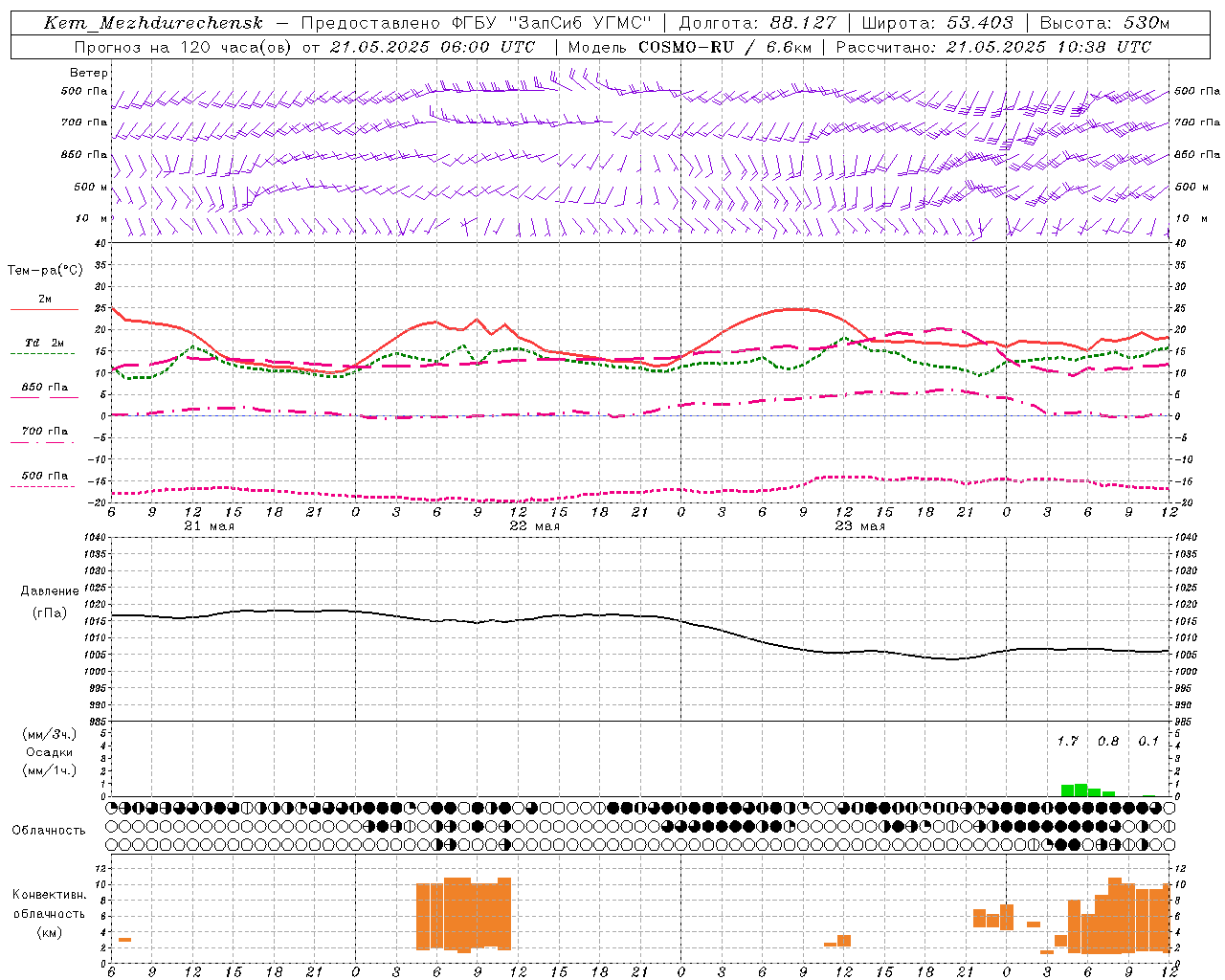Click the model name COSMO-RU / 6.6км
1225x980 pixels.
click(x=725, y=47)
